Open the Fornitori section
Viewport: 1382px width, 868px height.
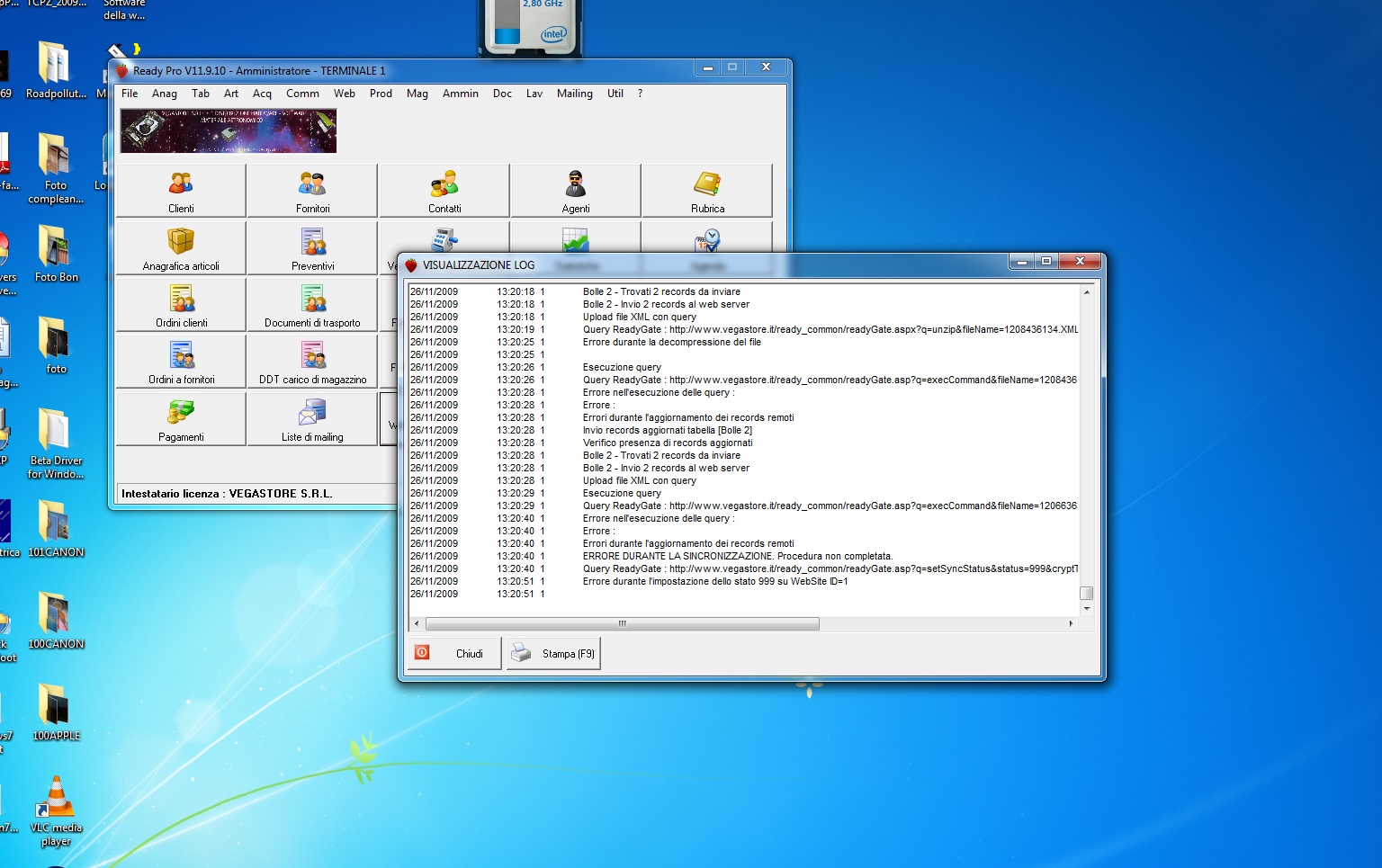[312, 191]
